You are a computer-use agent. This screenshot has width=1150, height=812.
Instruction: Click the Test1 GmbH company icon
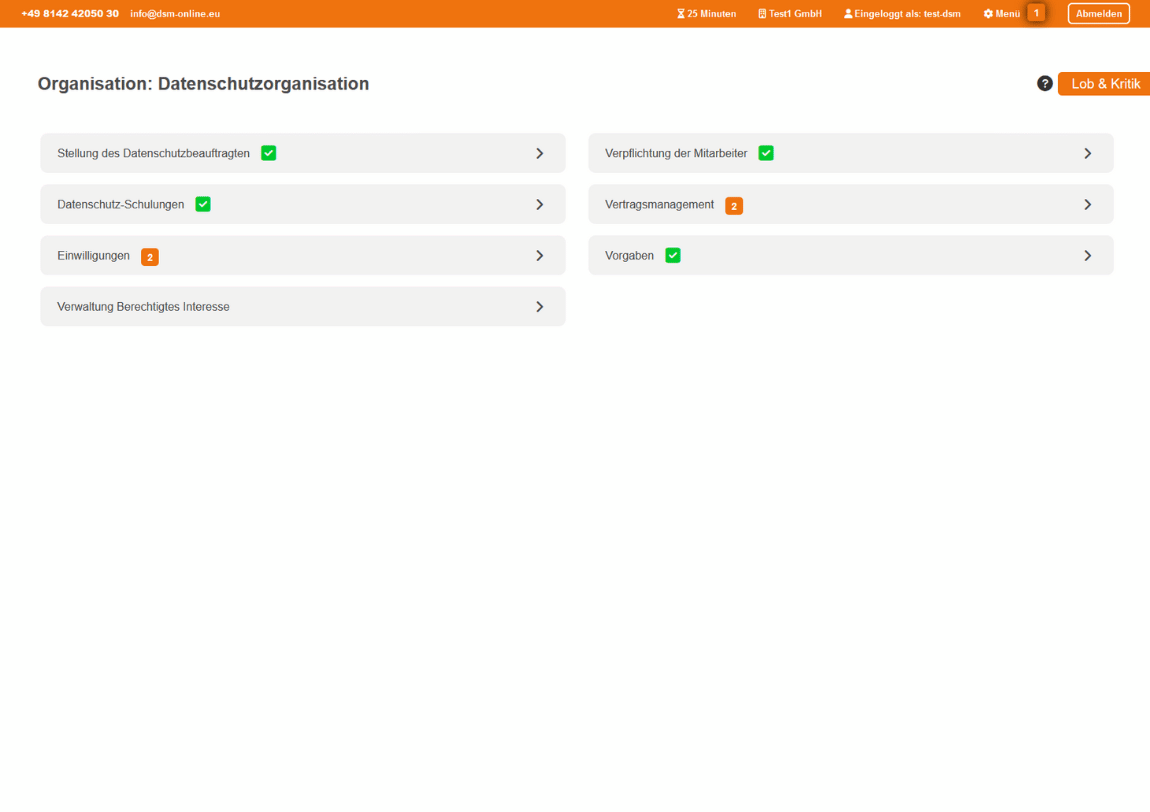click(x=762, y=14)
